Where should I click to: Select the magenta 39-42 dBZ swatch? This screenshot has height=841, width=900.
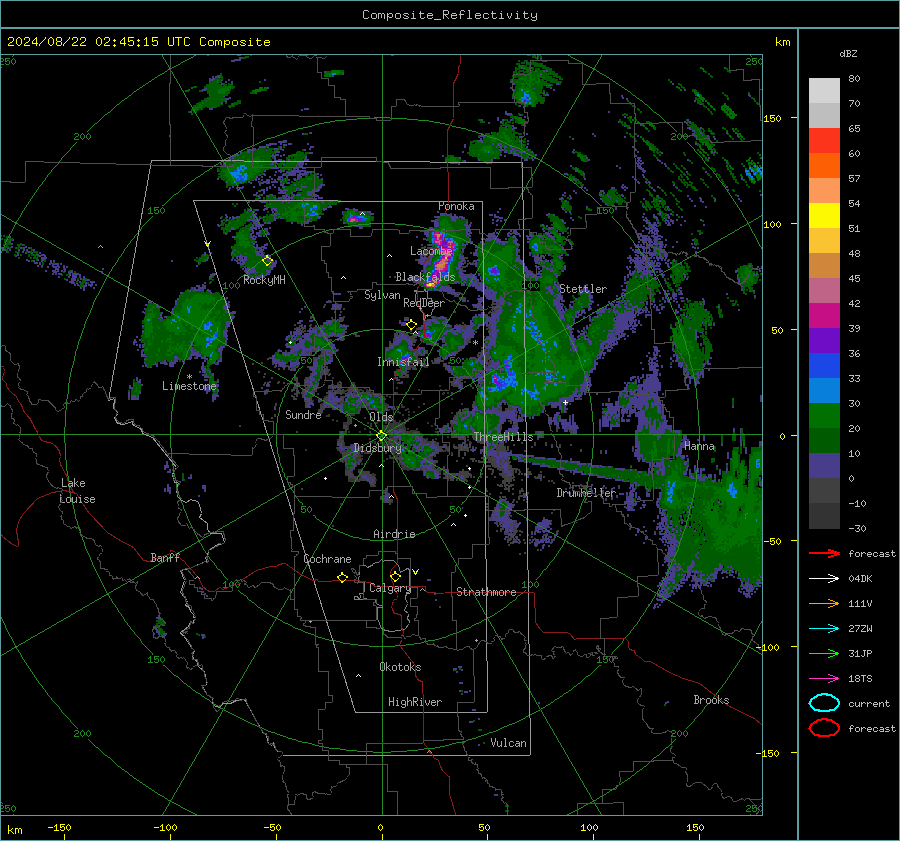click(x=824, y=316)
